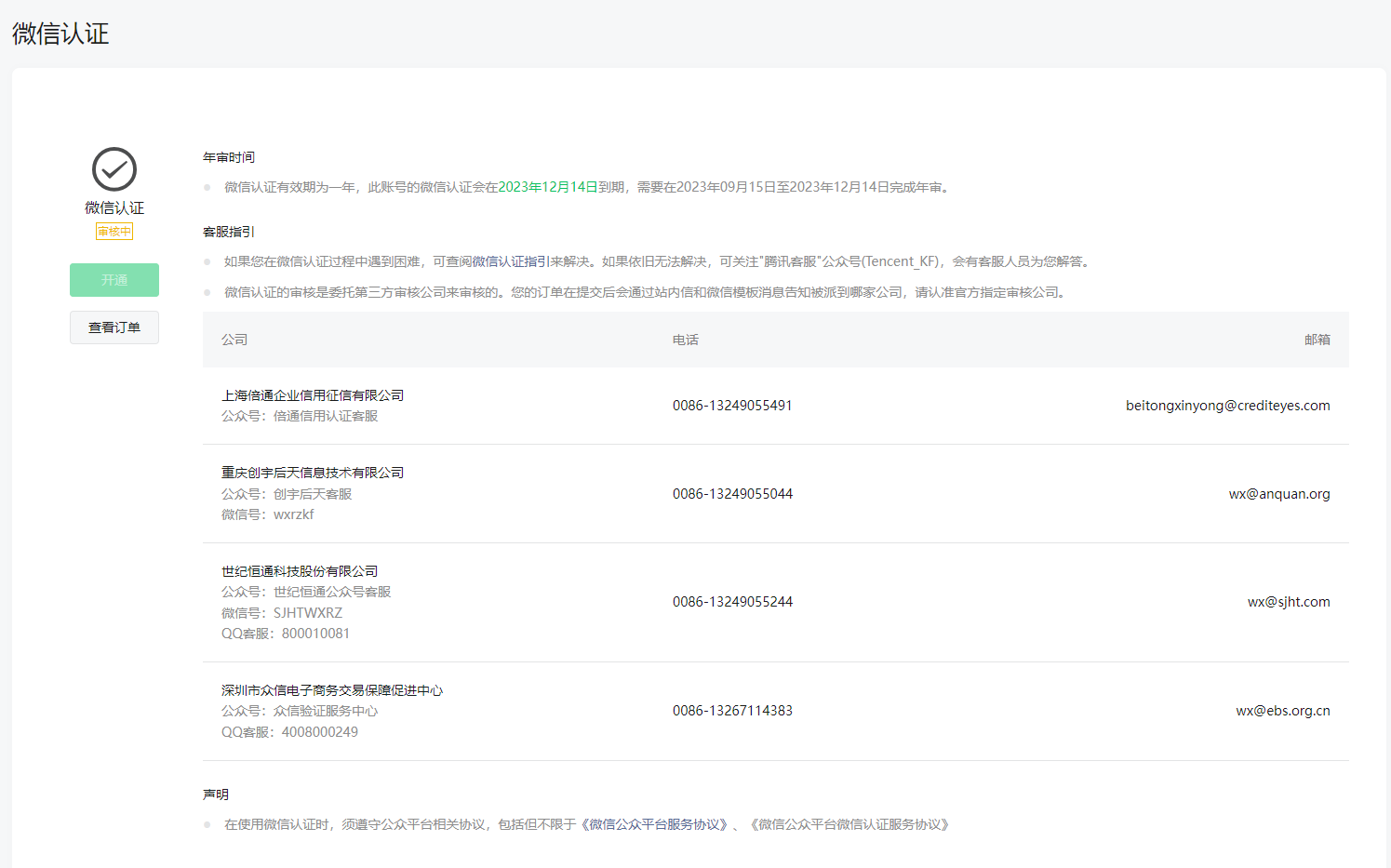Click the 电话 column header

(686, 340)
